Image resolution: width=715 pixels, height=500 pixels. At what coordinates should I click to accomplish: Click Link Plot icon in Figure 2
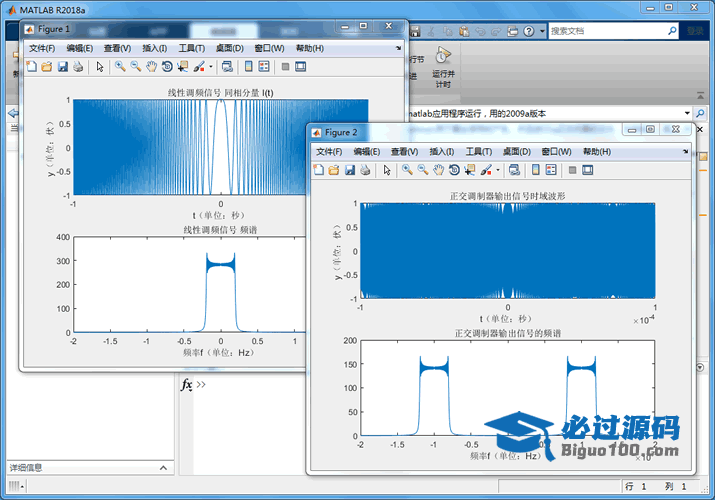pyautogui.click(x=514, y=170)
